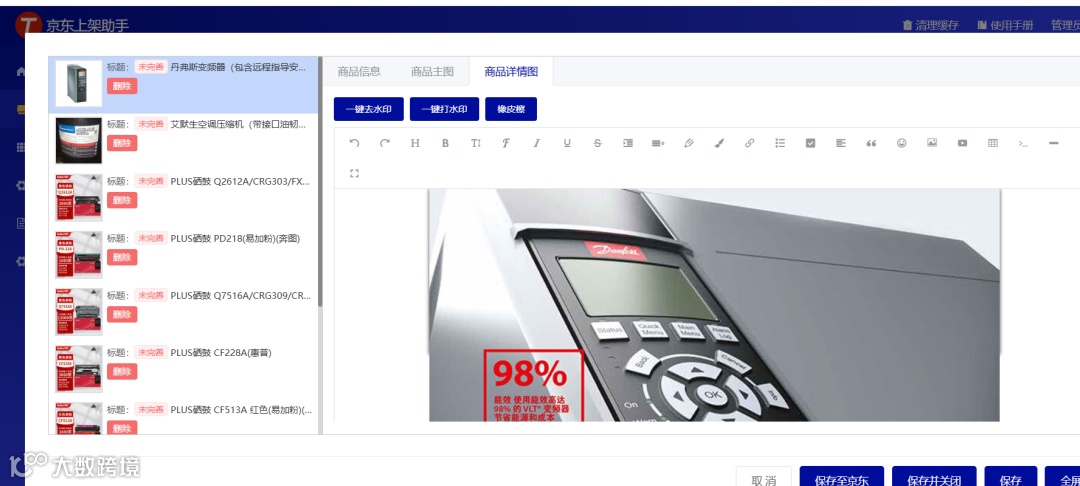Screen dimensions: 1080x486
Task: Insert a horizontal divider line
Action: pyautogui.click(x=1053, y=143)
